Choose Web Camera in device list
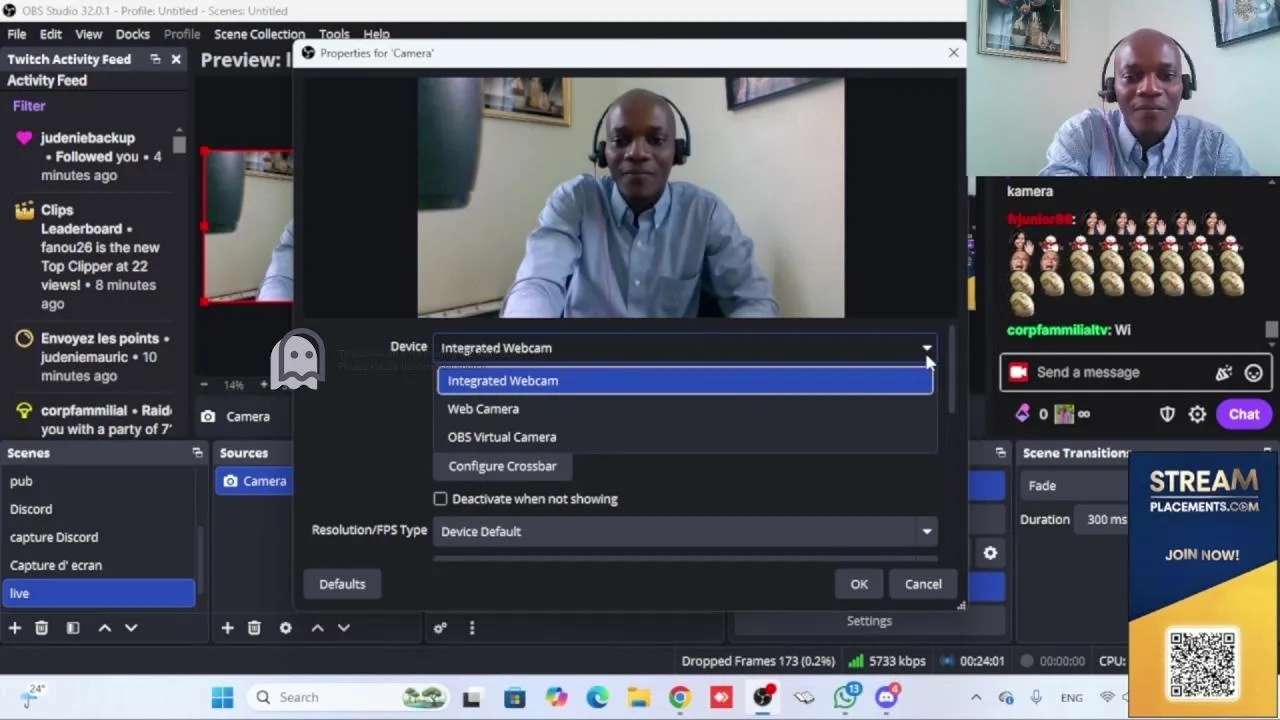The height and width of the screenshot is (720, 1280). 685,409
